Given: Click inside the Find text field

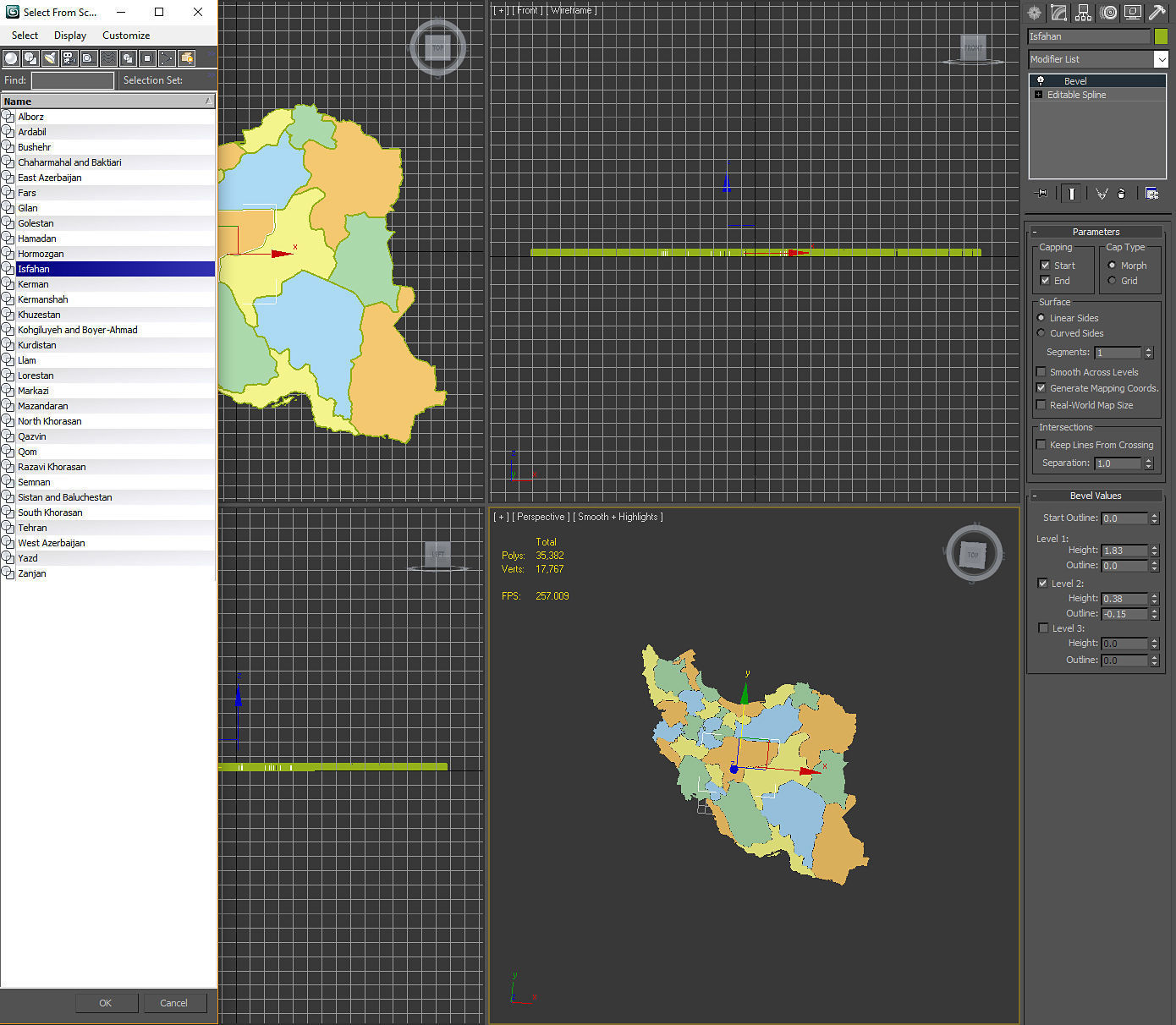Looking at the screenshot, I should tap(72, 79).
